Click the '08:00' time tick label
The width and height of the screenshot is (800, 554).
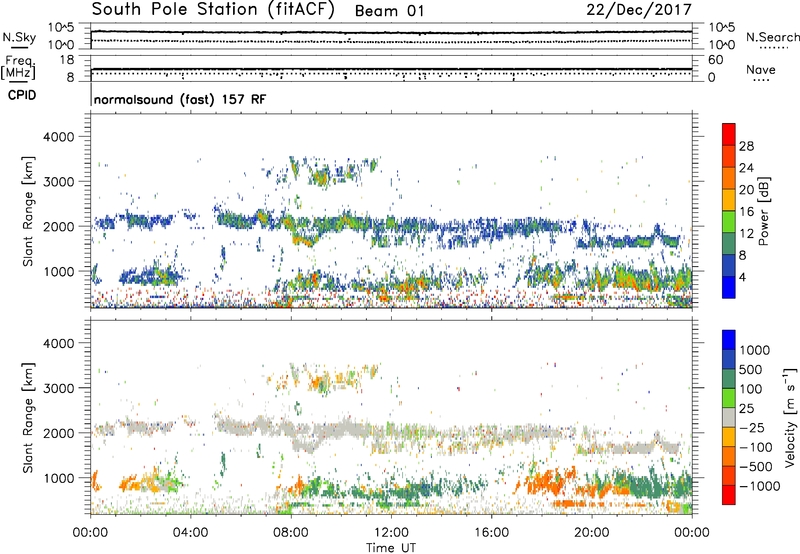(x=291, y=532)
